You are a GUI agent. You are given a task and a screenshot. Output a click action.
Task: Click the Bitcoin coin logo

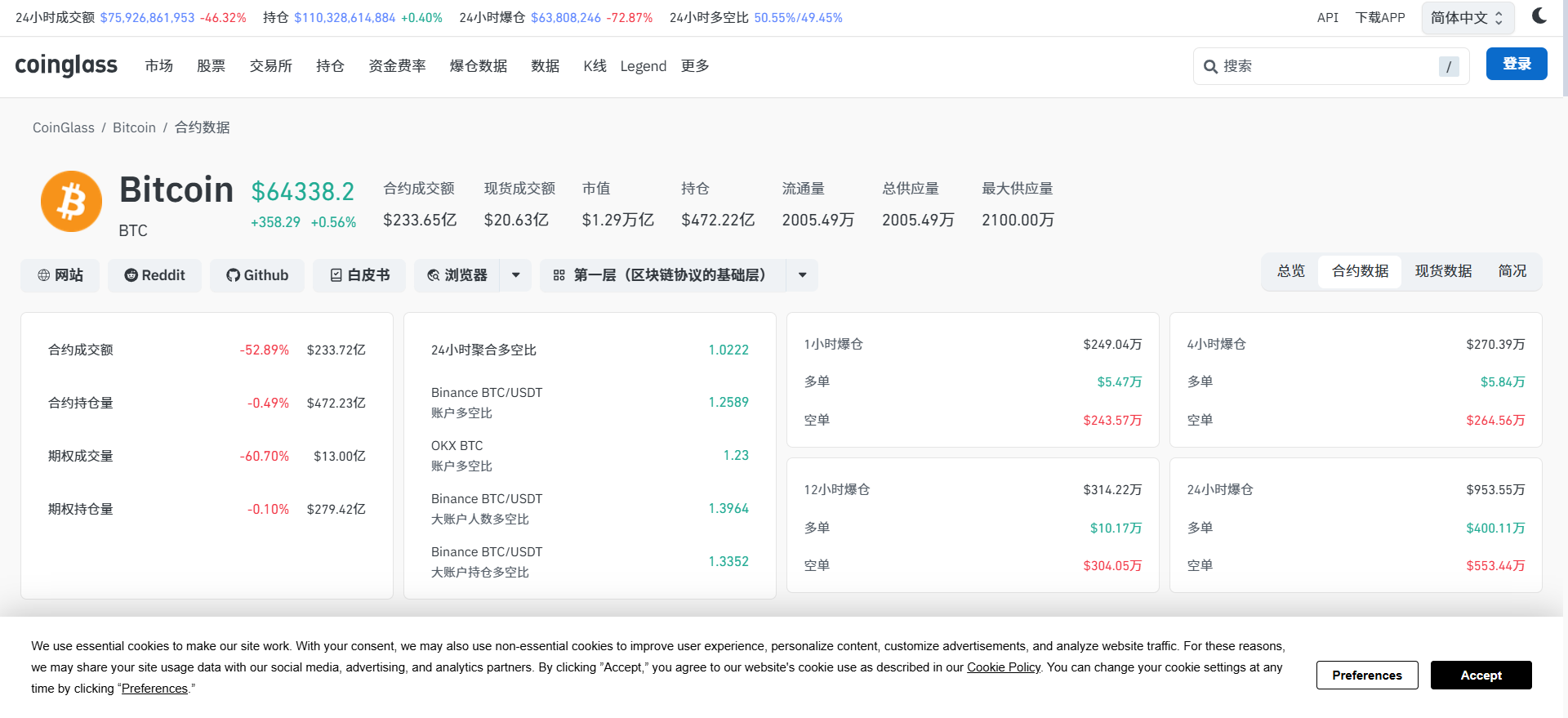coord(72,201)
